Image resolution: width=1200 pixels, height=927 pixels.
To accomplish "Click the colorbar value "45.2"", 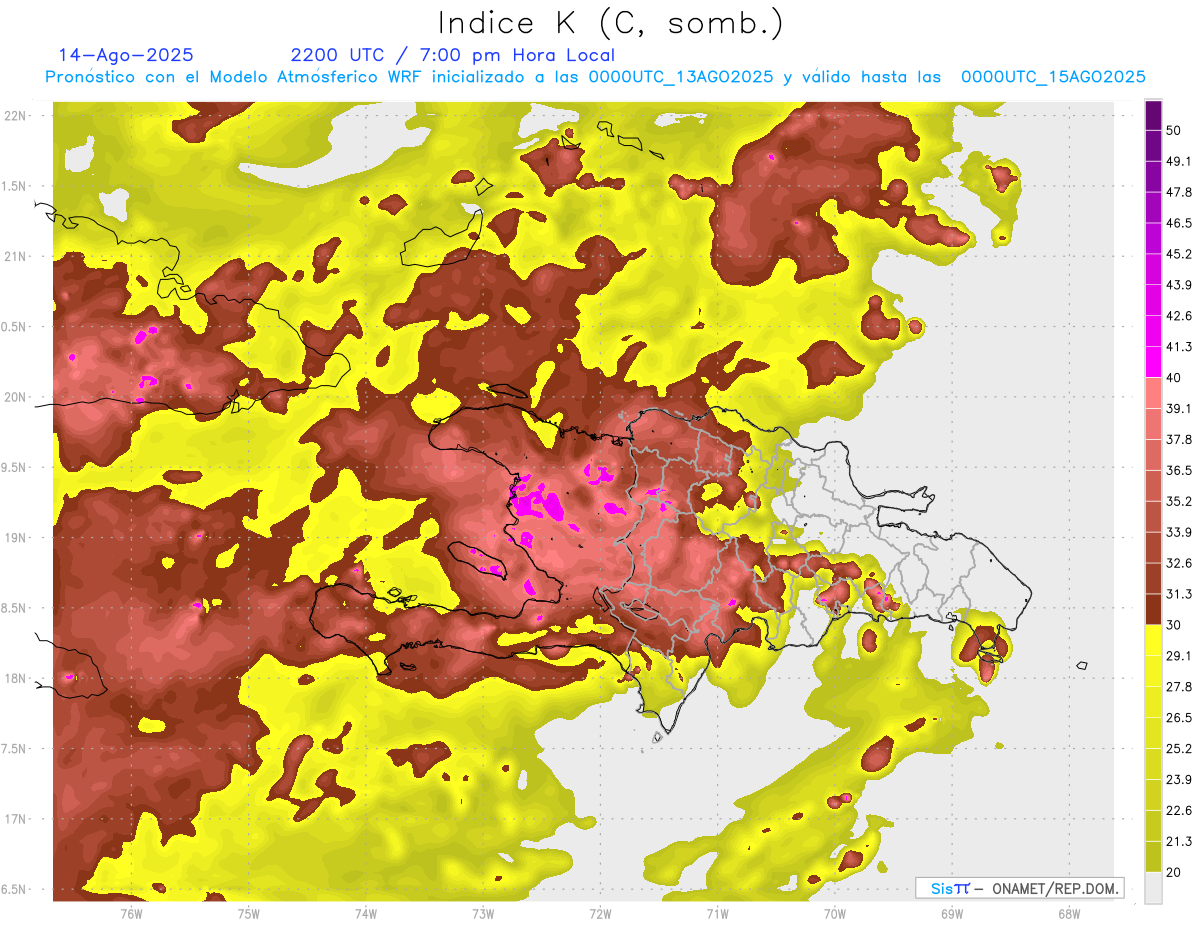I will point(1178,253).
